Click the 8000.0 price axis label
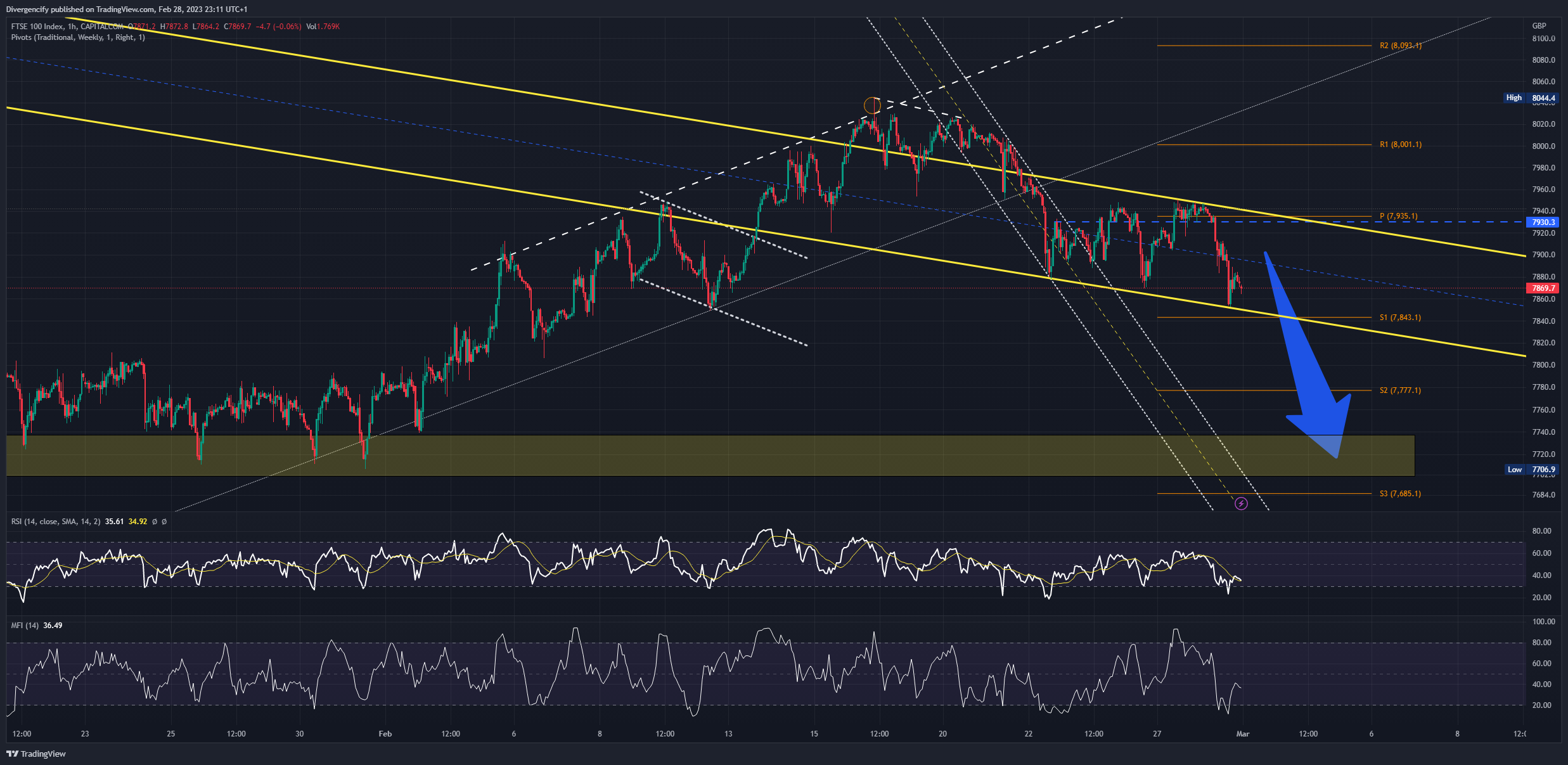This screenshot has height=765, width=1568. tap(1543, 146)
